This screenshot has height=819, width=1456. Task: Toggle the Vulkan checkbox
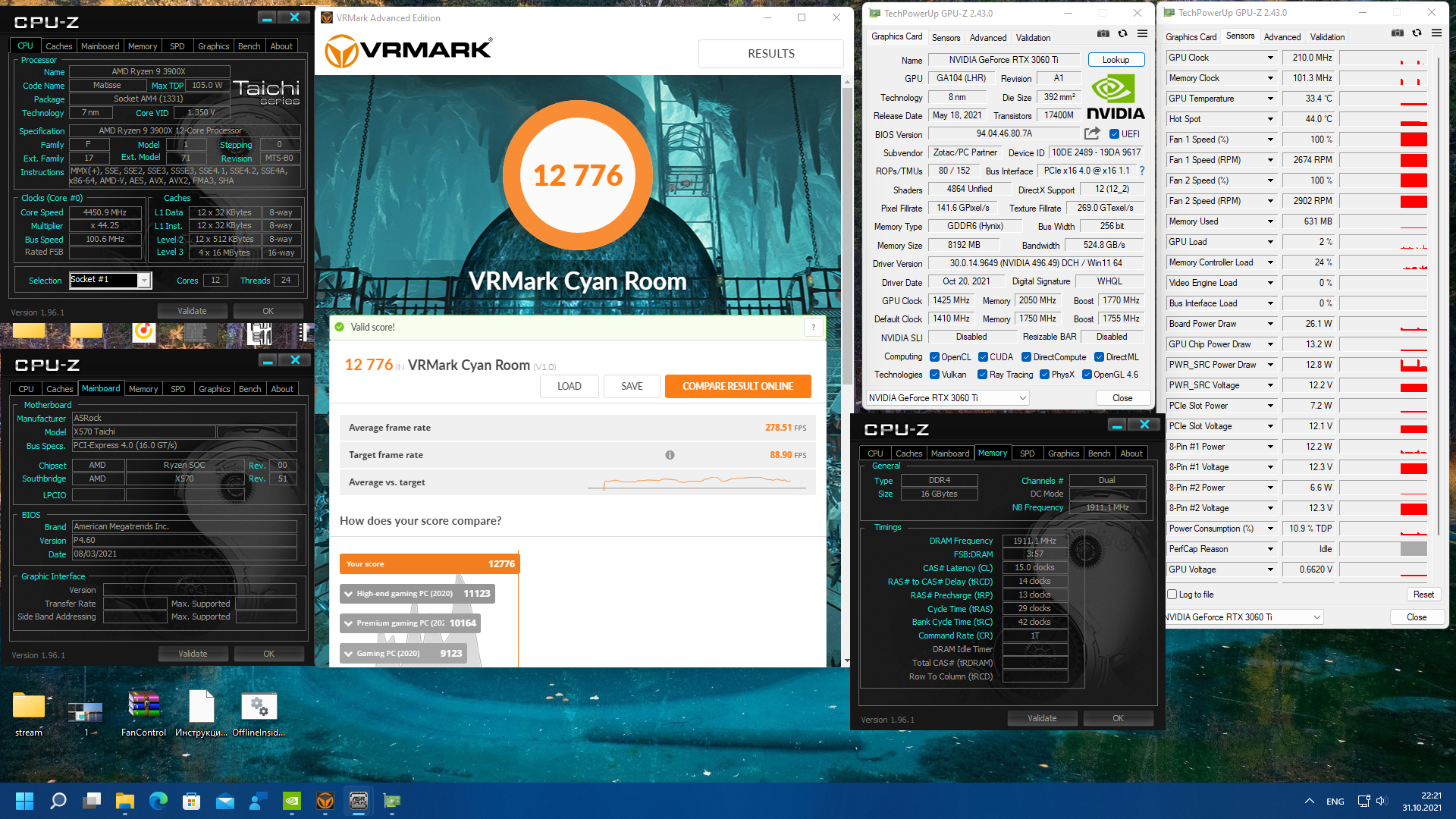click(935, 375)
